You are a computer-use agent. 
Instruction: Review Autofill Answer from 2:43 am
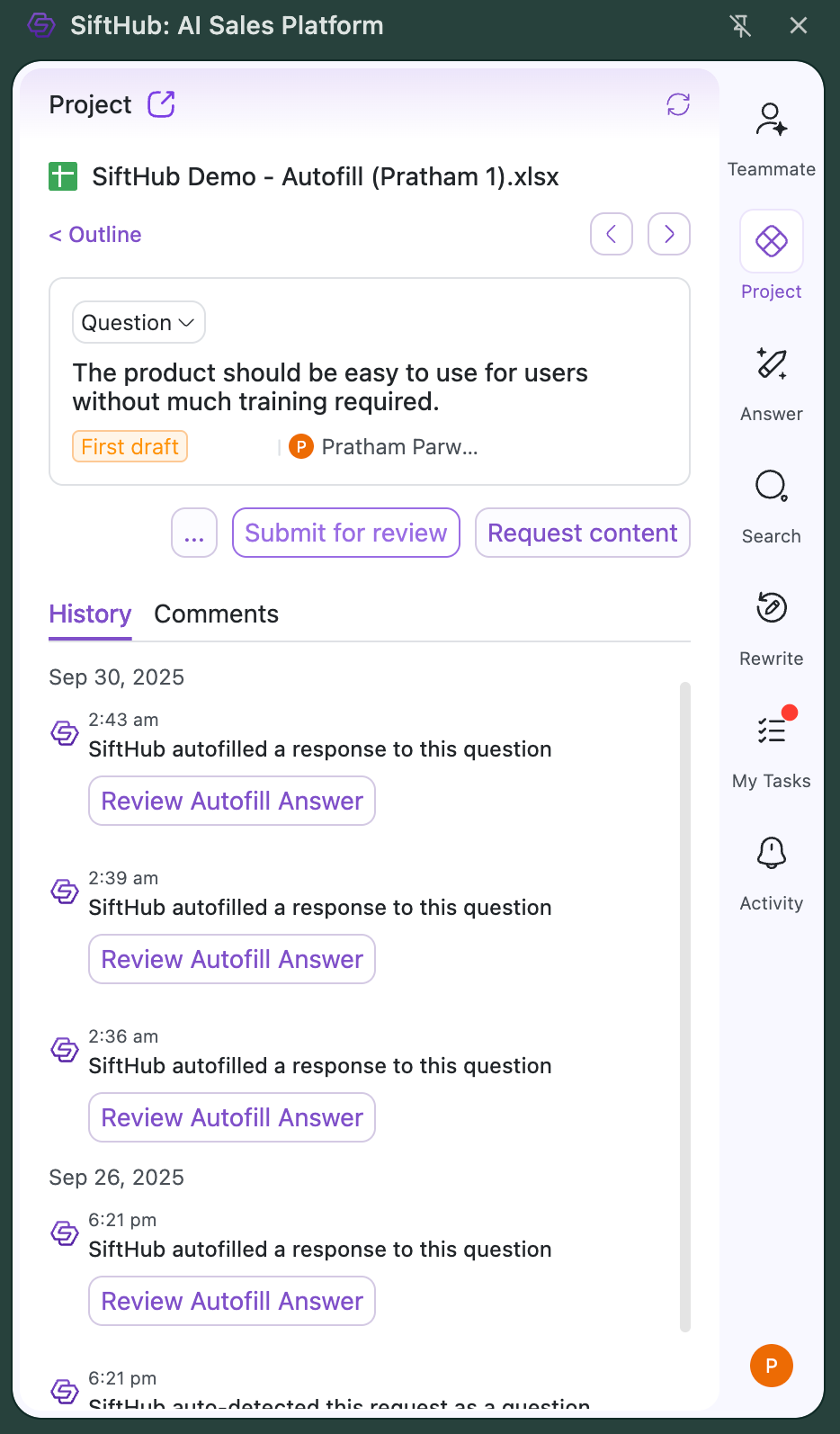tap(232, 801)
